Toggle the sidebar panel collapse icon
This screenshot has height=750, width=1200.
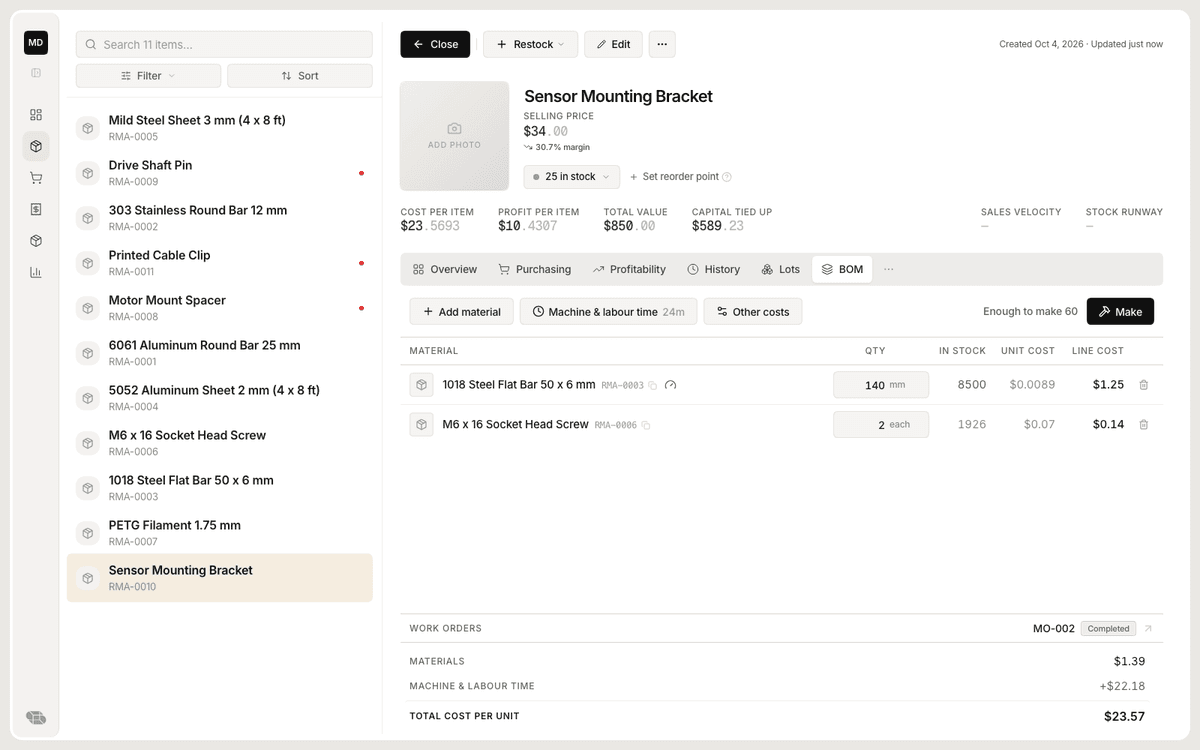click(36, 73)
